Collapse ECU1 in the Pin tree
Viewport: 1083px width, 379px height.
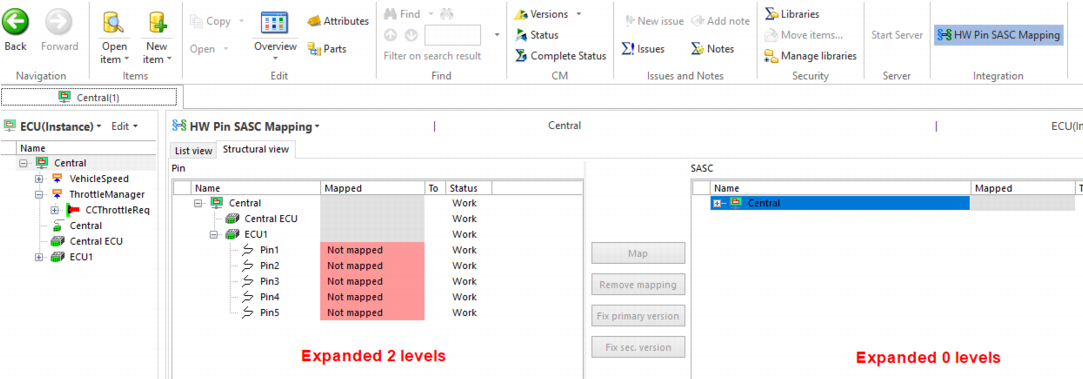[215, 235]
